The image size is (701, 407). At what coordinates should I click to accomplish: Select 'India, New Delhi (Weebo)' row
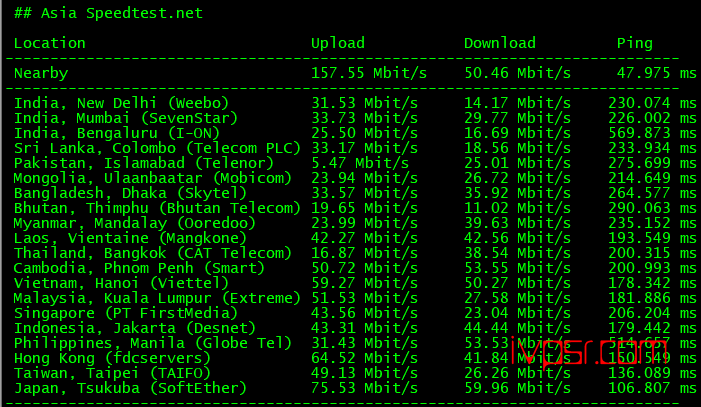[355, 103]
